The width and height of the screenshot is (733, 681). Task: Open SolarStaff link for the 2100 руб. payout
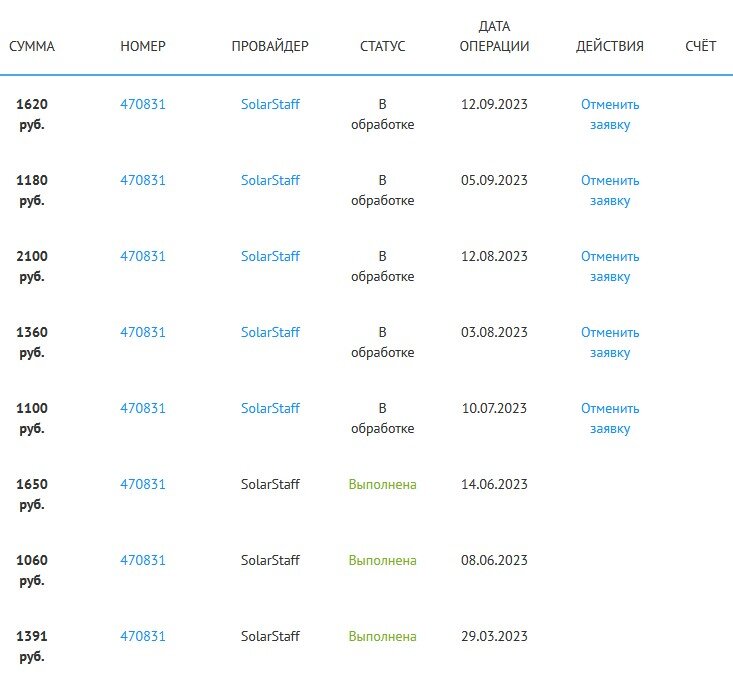tap(270, 256)
